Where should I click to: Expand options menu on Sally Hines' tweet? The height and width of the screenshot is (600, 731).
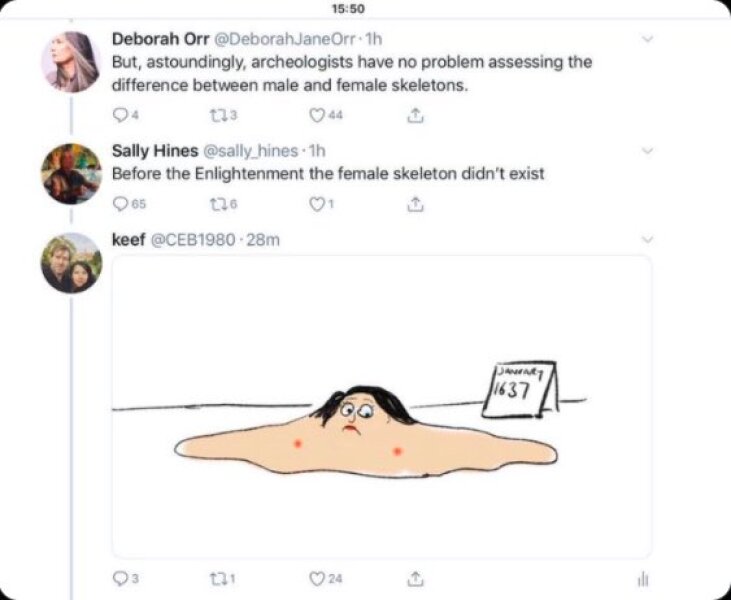(648, 151)
